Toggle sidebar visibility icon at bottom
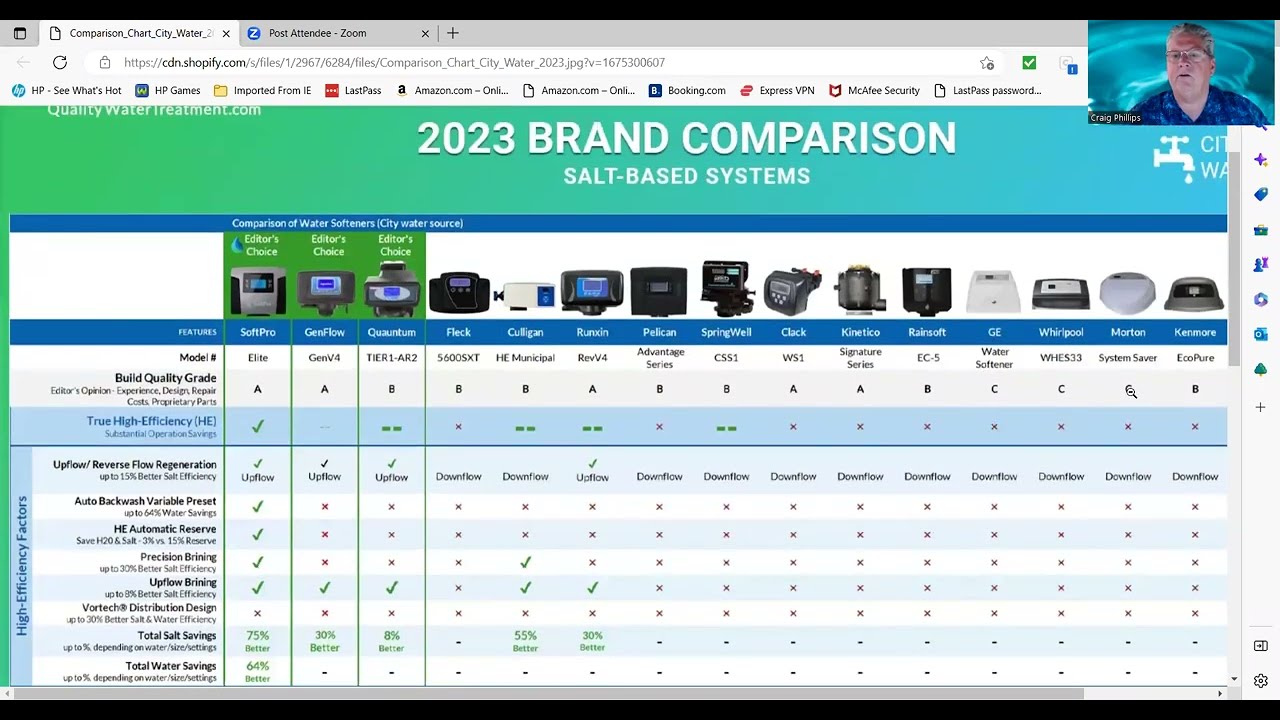This screenshot has width=1280, height=720. (x=1261, y=646)
